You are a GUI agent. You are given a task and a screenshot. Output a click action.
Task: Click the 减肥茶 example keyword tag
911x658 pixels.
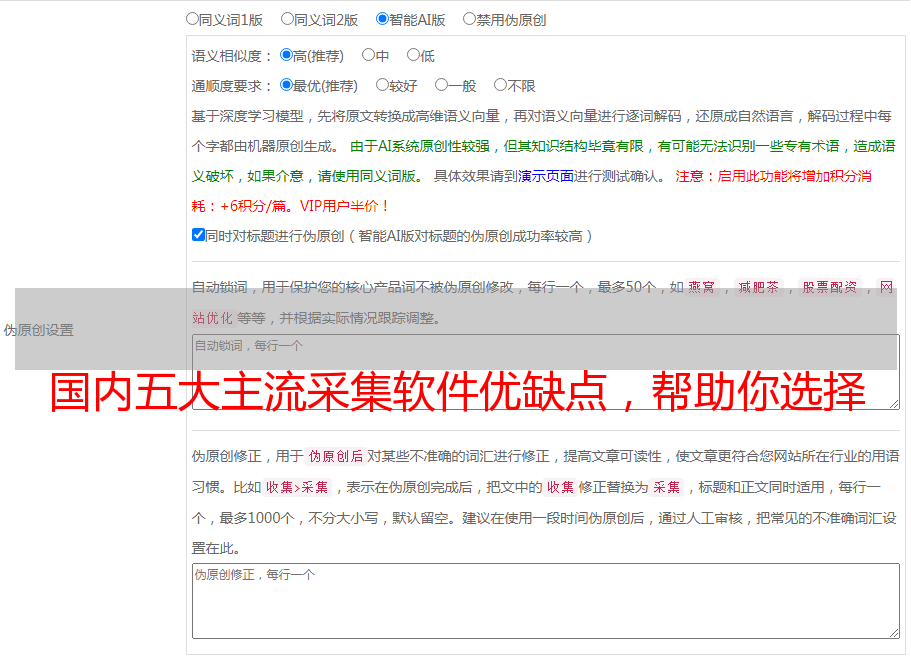coord(758,287)
